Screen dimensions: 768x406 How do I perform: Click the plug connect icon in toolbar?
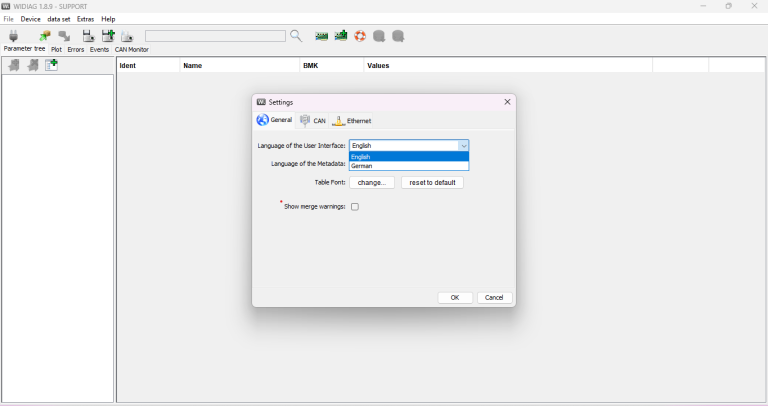pyautogui.click(x=14, y=36)
